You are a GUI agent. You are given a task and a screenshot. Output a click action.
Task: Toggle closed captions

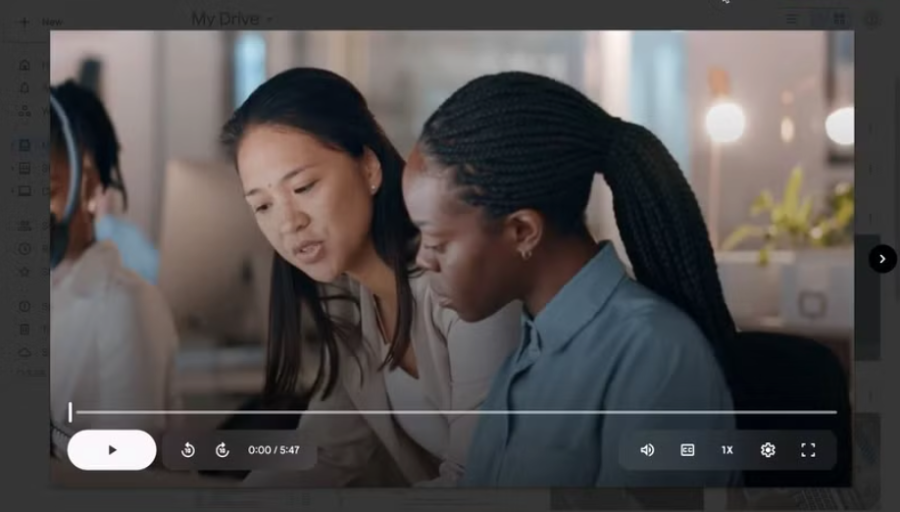click(x=687, y=450)
